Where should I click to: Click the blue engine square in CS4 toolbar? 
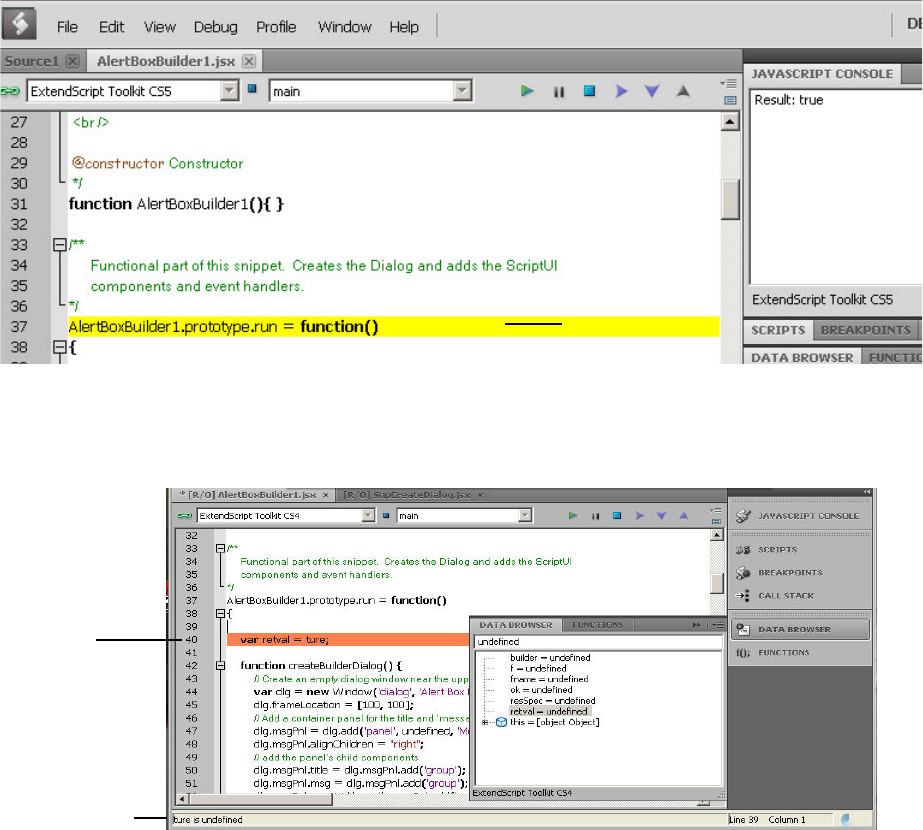tap(386, 515)
